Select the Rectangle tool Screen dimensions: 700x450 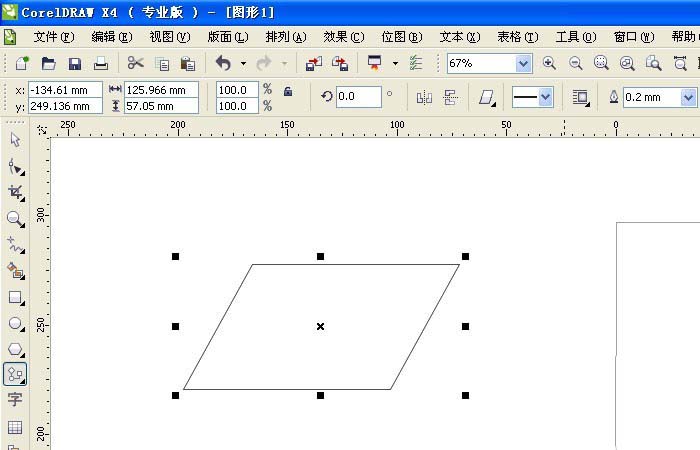pyautogui.click(x=16, y=297)
